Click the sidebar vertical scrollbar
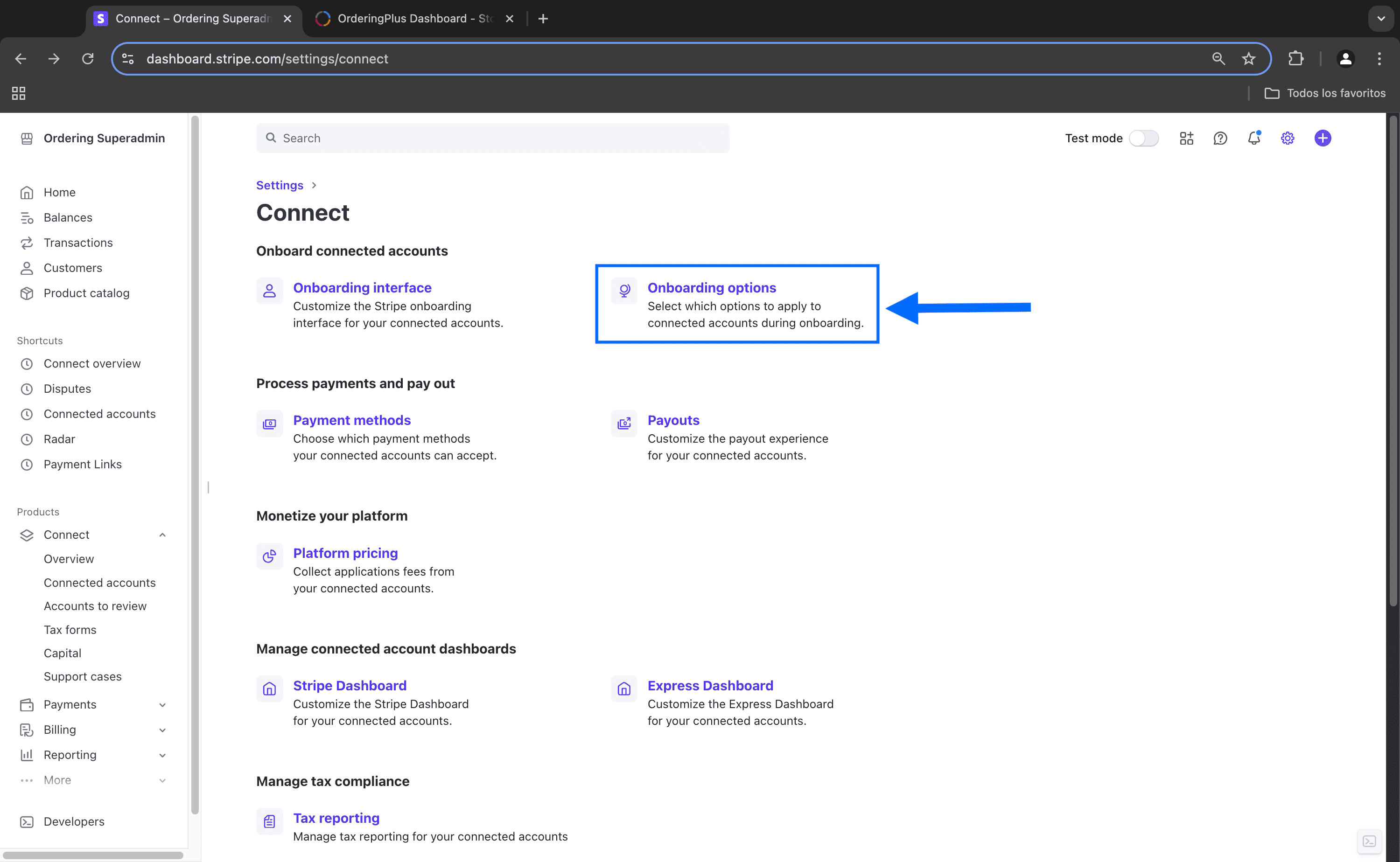Screen dimensions: 1400x862 (x=195, y=465)
